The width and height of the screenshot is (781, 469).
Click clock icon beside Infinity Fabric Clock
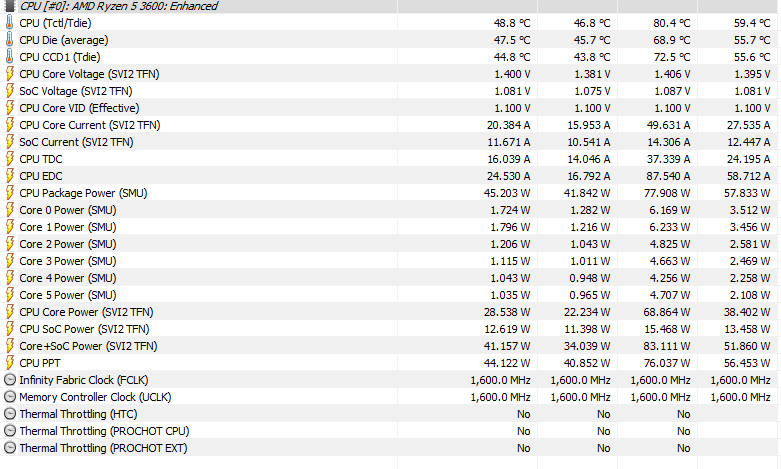click(9, 380)
